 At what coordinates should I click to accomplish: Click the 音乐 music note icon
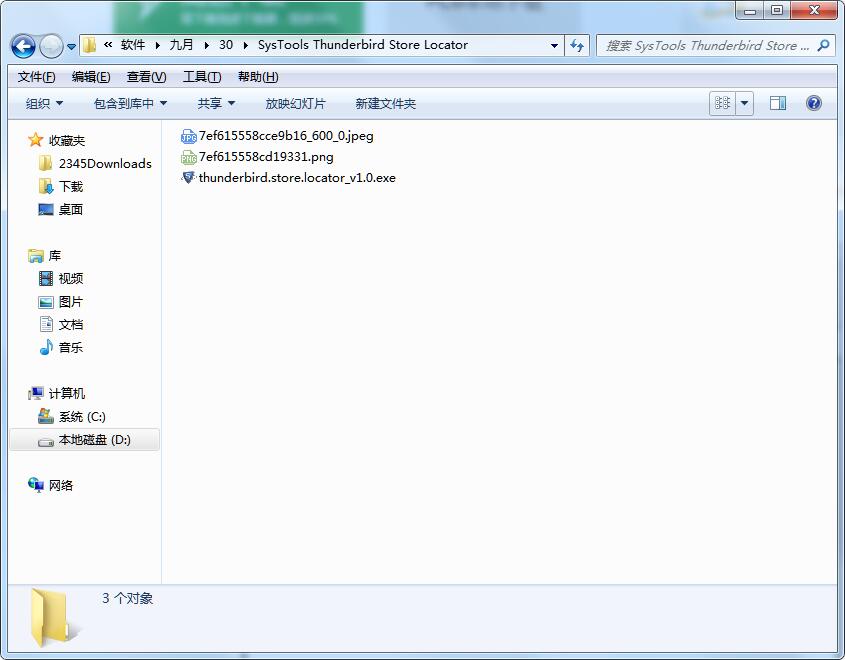coord(46,348)
